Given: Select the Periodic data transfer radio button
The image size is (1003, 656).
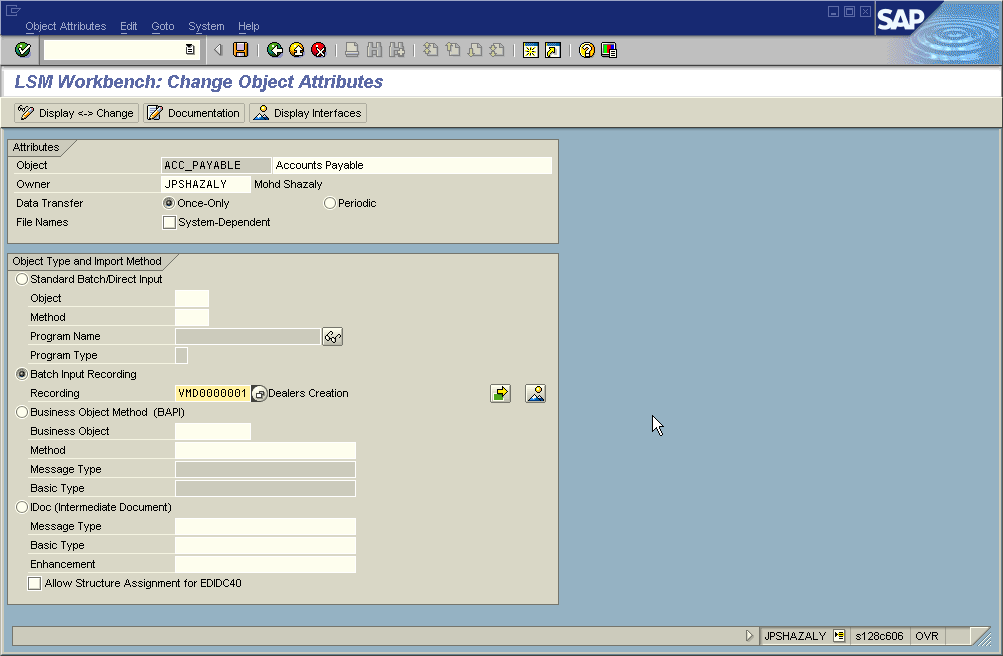Looking at the screenshot, I should point(329,203).
